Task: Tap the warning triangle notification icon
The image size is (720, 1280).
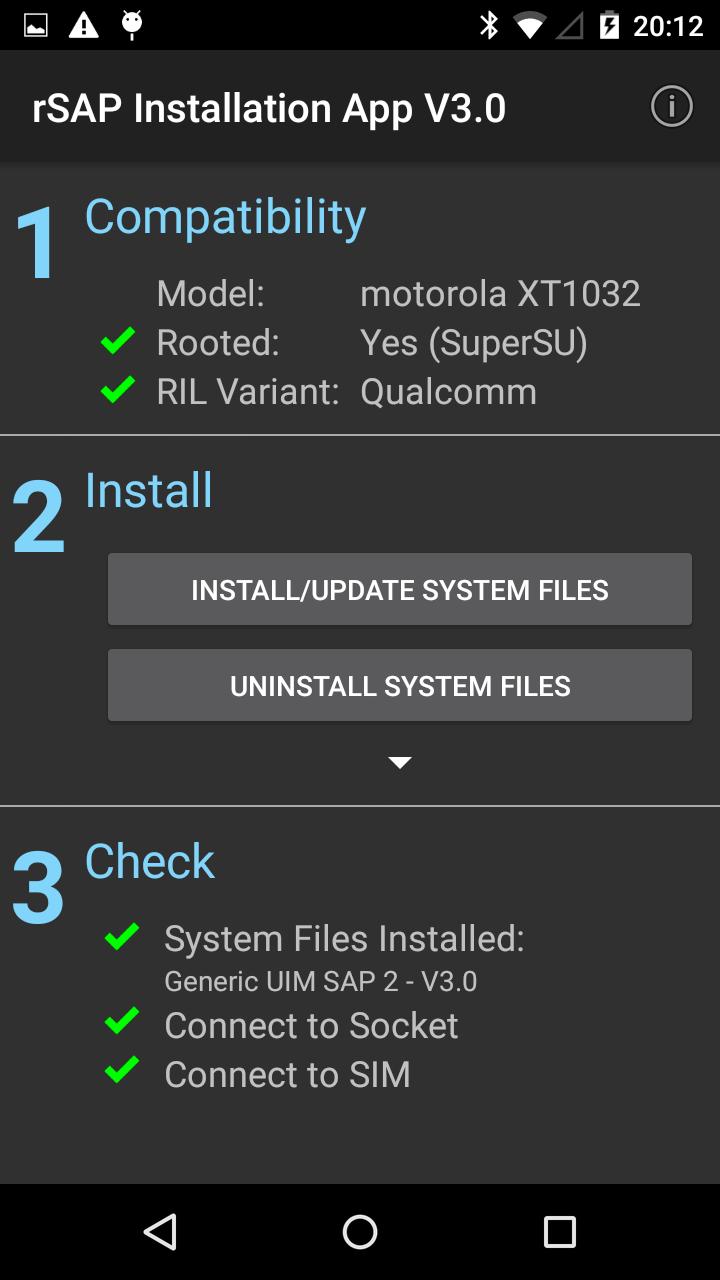Action: (x=84, y=25)
